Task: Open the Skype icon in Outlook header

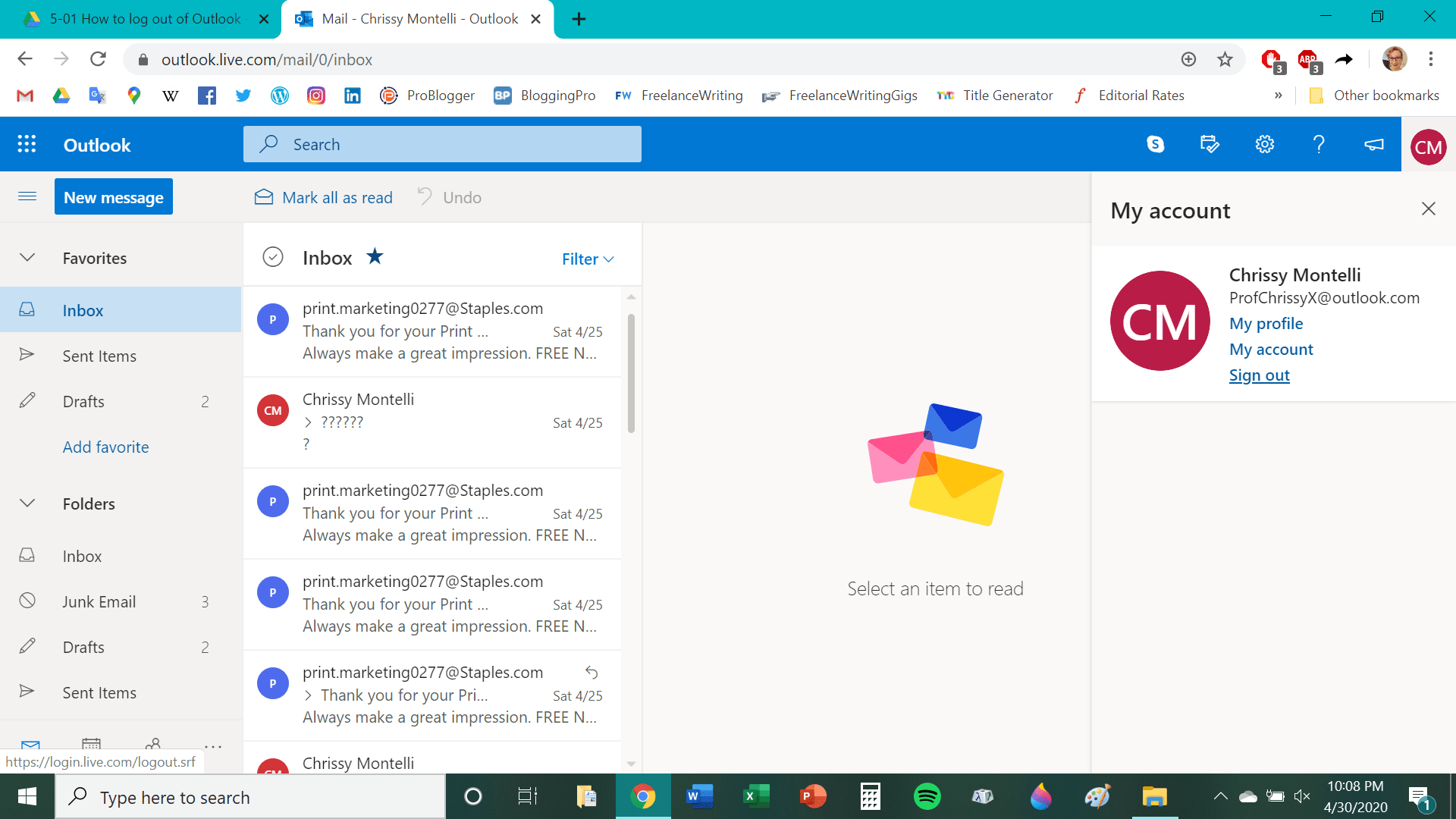Action: point(1155,144)
